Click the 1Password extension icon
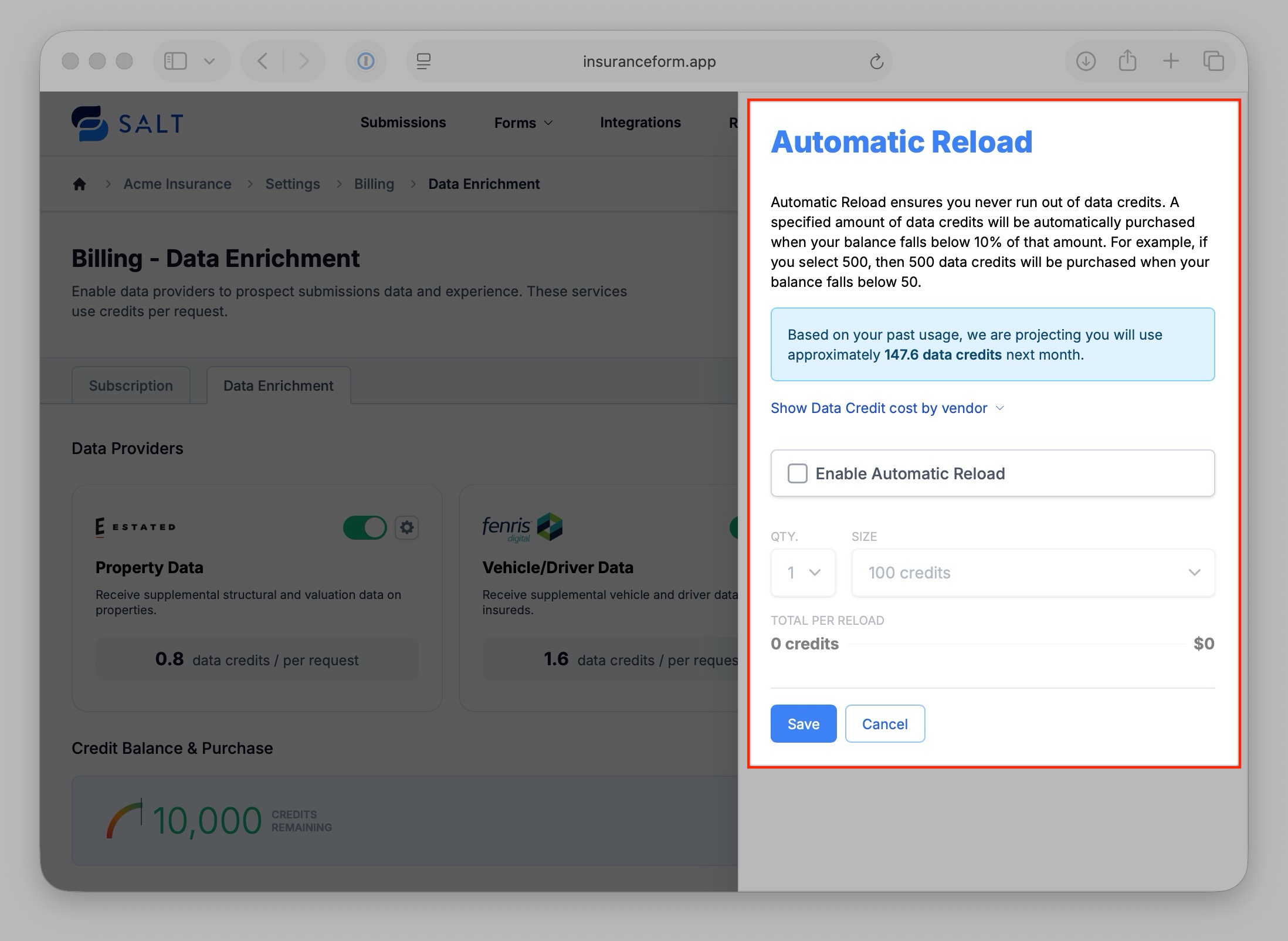This screenshot has height=941, width=1288. 365,61
